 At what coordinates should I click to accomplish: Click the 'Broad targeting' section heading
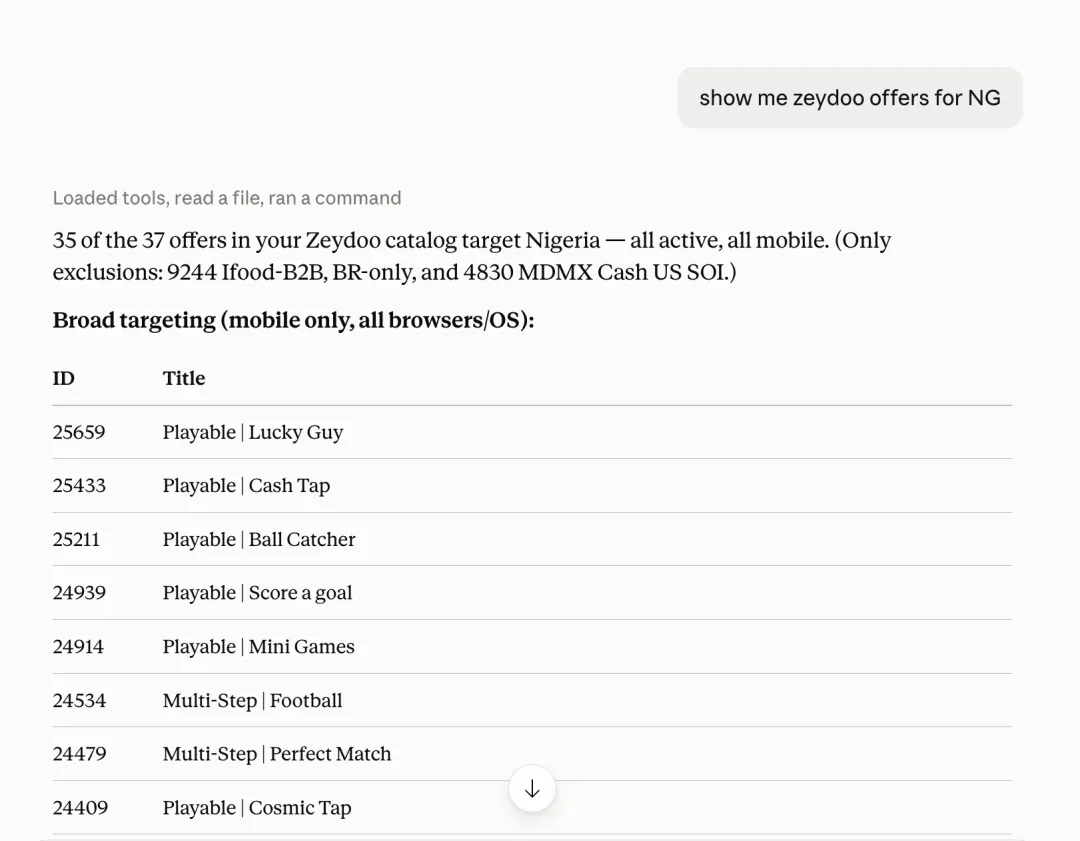(x=293, y=320)
